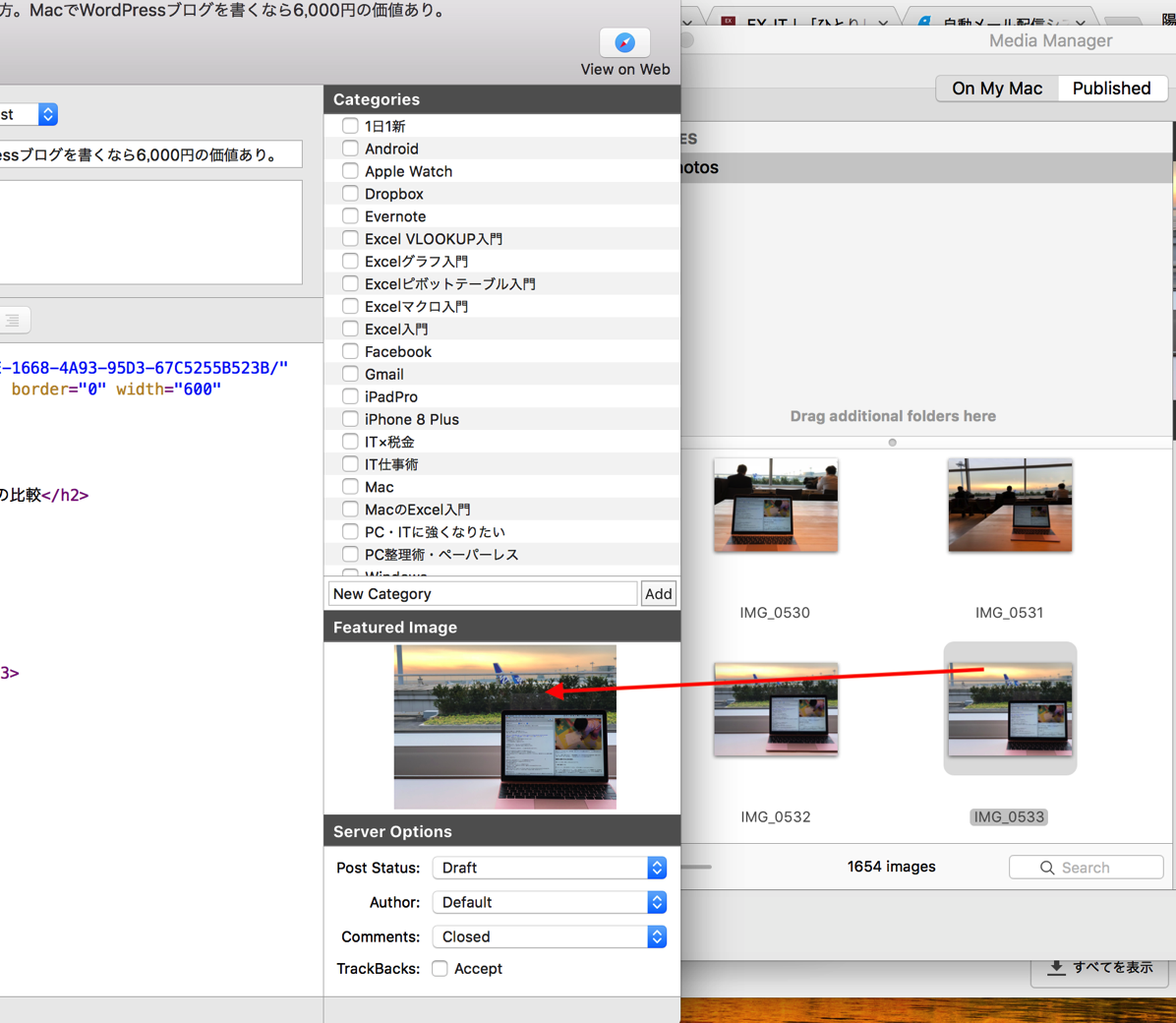1176x1023 pixels.
Task: Open View on Web compass icon
Action: point(624,42)
